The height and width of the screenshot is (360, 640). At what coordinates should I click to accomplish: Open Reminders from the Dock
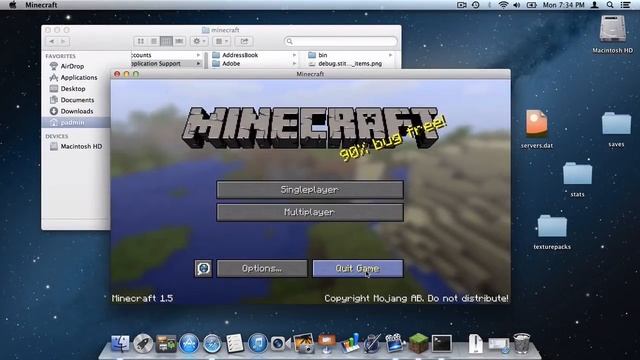pos(235,343)
